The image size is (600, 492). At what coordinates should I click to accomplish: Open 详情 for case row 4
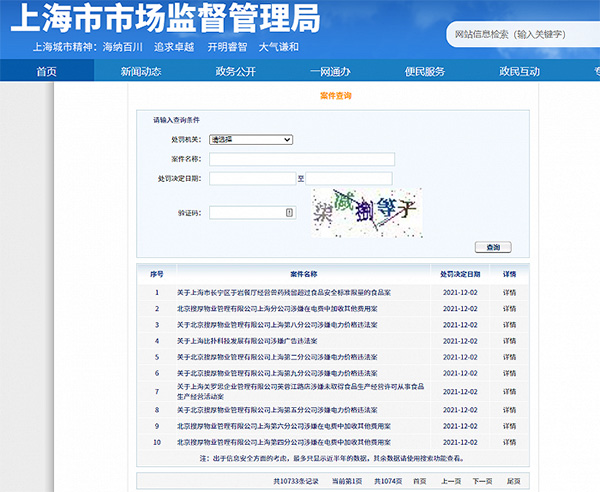(509, 341)
